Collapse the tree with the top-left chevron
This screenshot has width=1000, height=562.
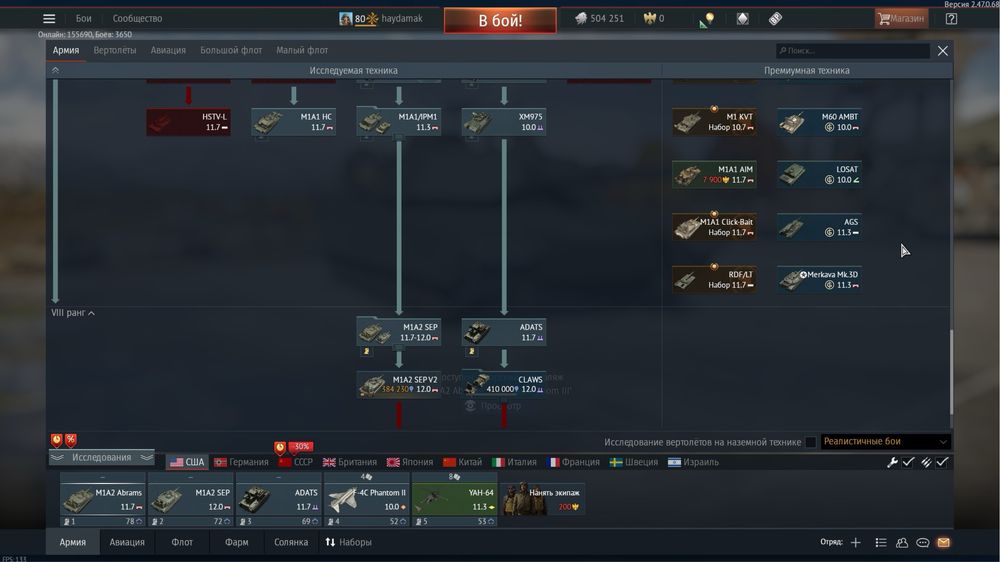55,70
